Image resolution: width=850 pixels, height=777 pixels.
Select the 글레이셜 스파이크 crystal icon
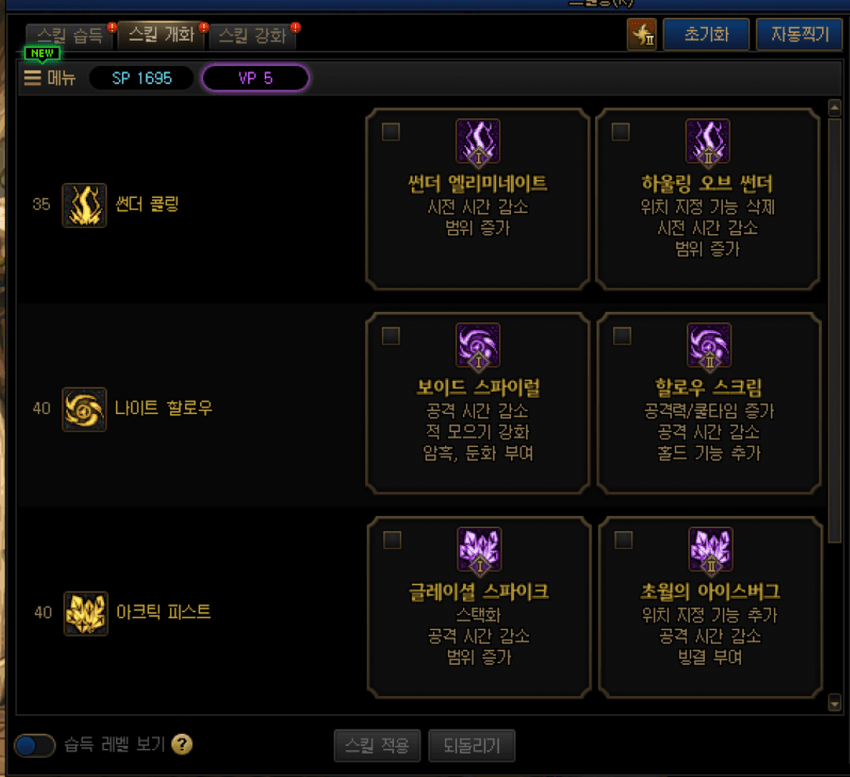[479, 549]
